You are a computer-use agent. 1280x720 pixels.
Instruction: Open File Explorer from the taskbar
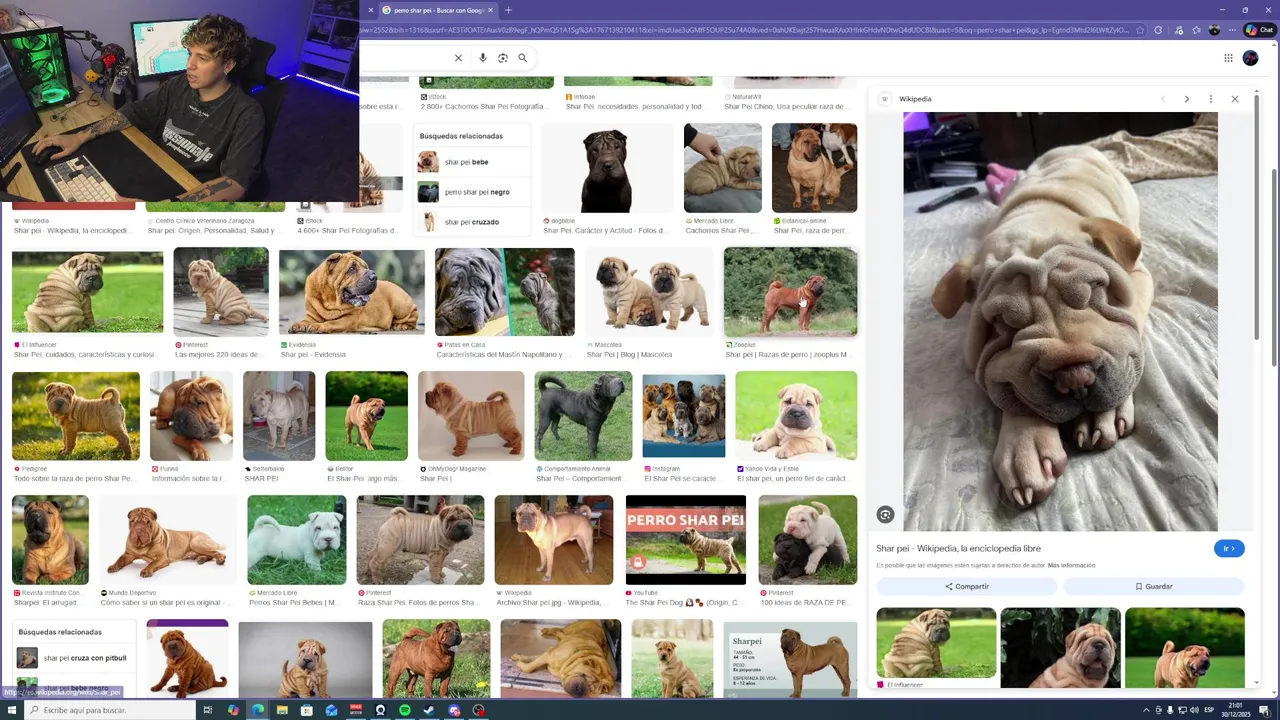click(x=282, y=710)
